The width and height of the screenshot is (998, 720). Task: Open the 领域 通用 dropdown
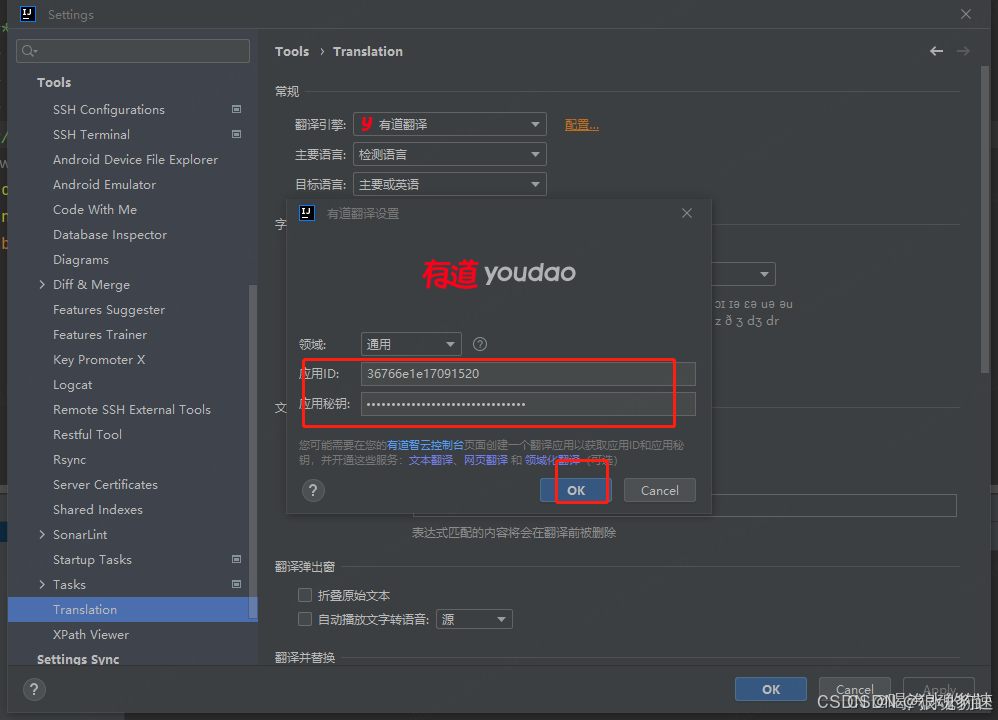411,344
